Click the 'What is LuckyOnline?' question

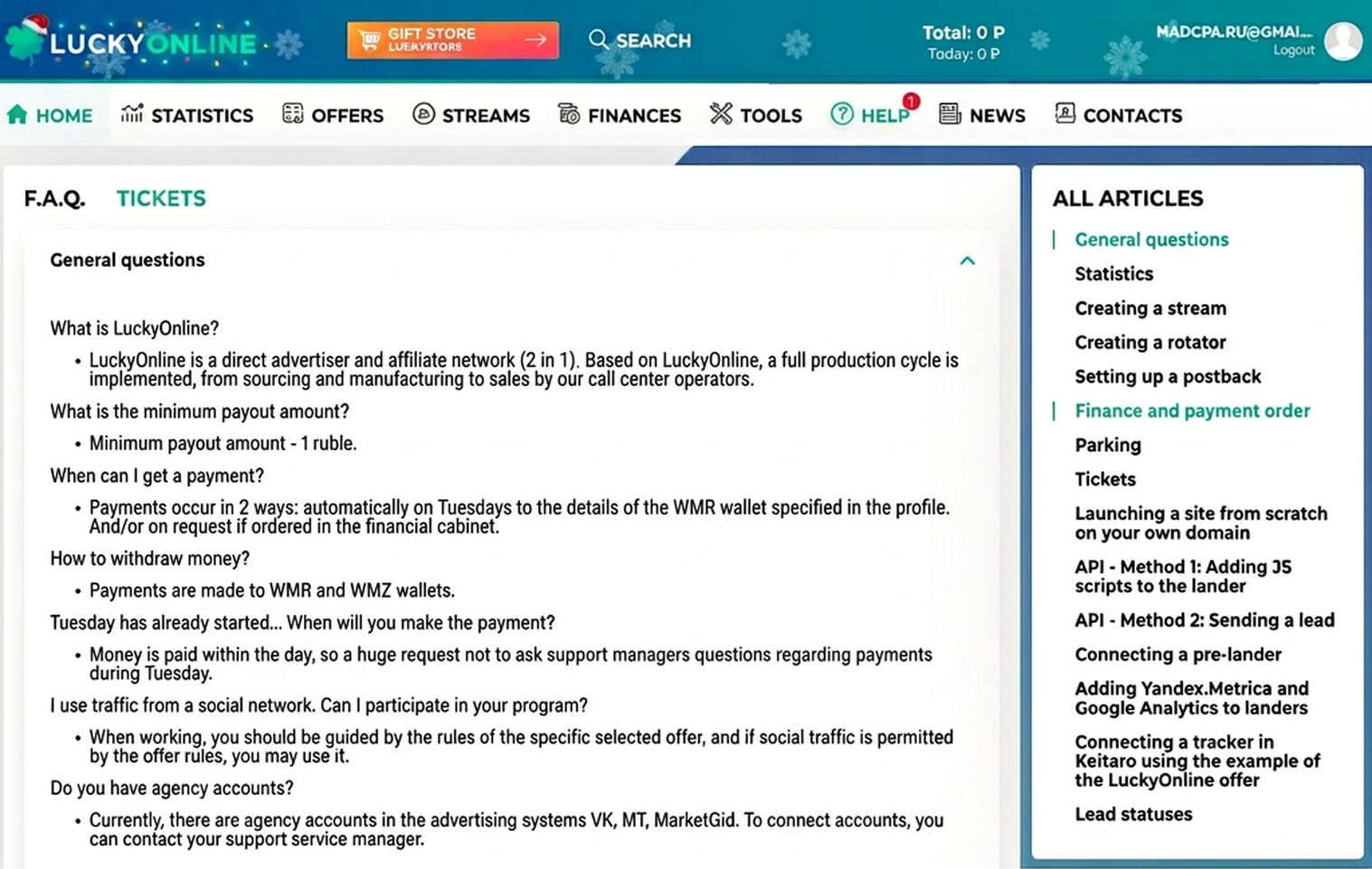pyautogui.click(x=134, y=329)
